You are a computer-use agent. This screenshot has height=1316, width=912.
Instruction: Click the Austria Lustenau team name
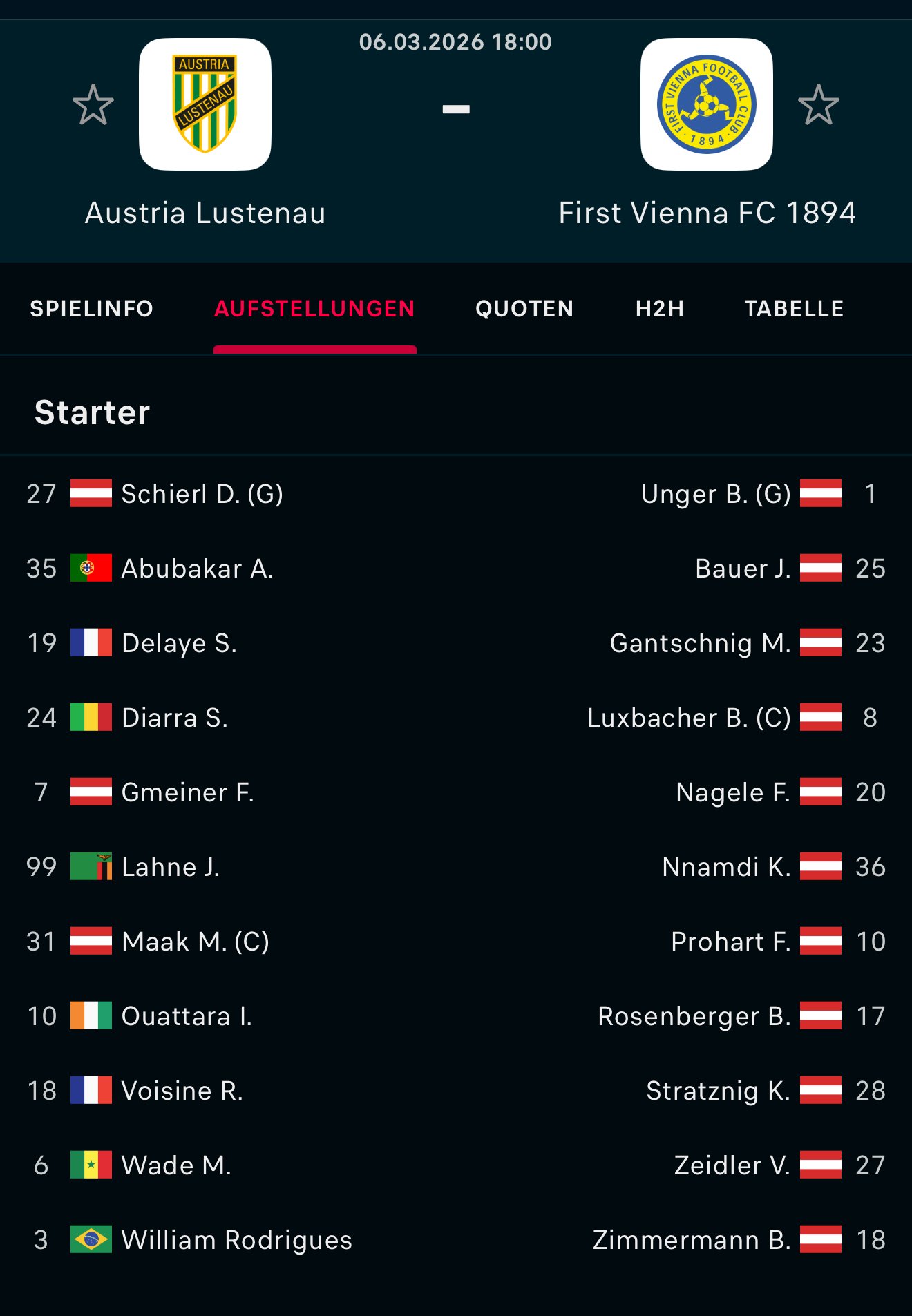coord(205,213)
